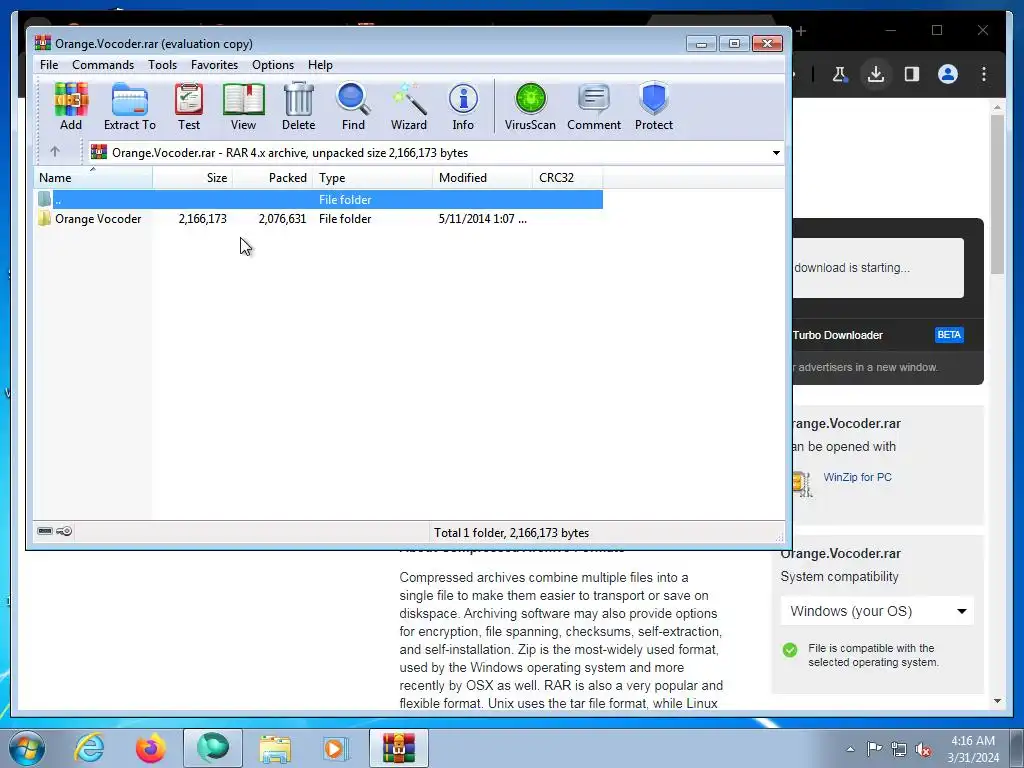Viewport: 1024px width, 768px height.
Task: Click the Delete trash can icon
Action: click(298, 106)
